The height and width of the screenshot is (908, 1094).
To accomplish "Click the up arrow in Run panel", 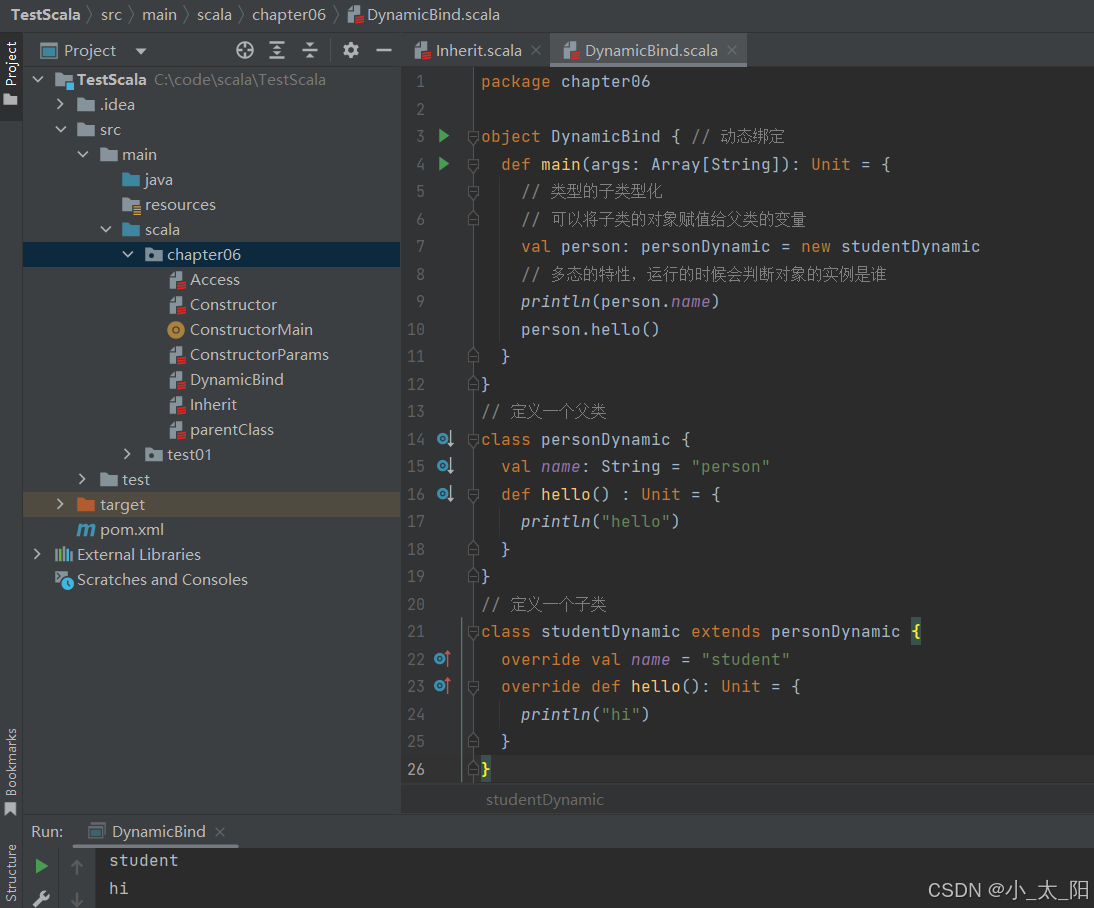I will 77,867.
